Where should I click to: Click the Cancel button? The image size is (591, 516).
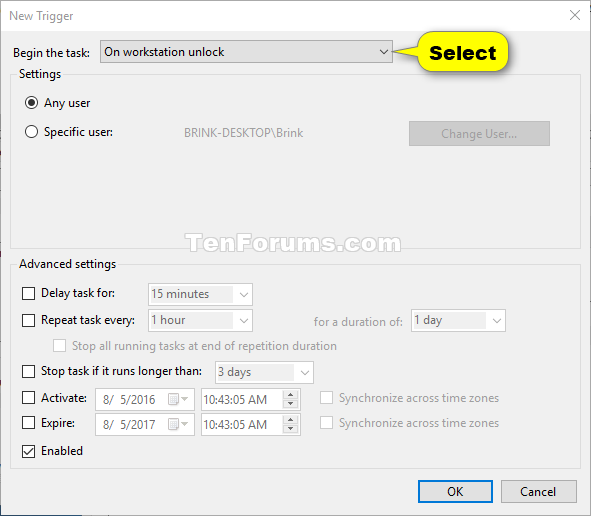pyautogui.click(x=539, y=492)
